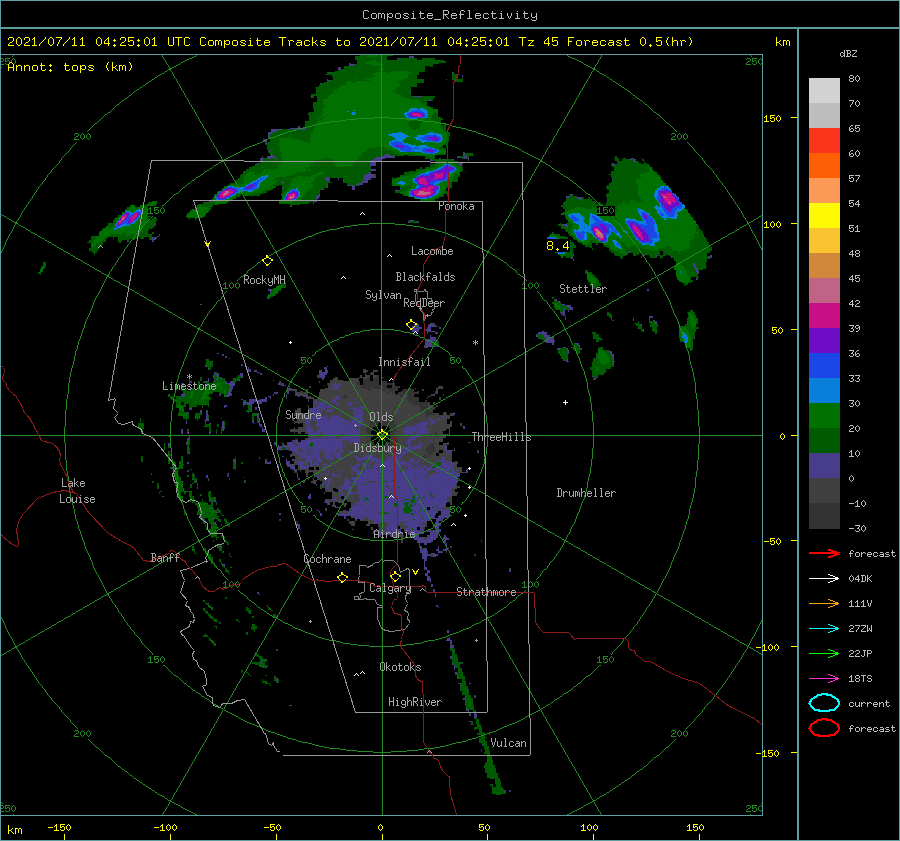
Task: Click the Stettler city label
Action: click(583, 289)
